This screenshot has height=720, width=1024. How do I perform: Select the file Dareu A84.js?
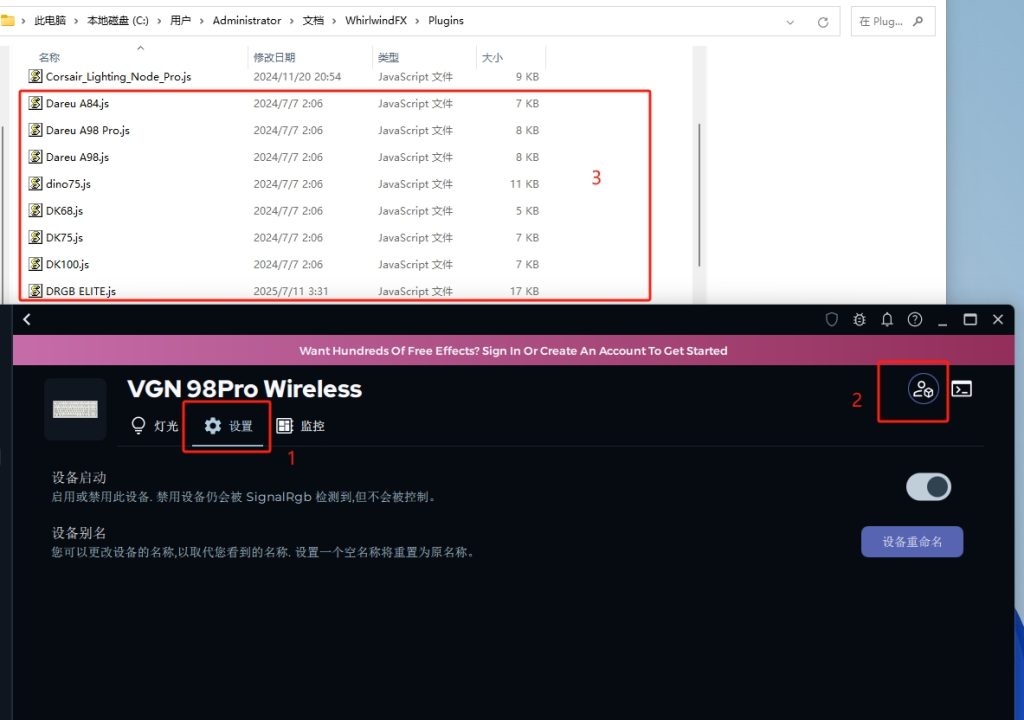pos(77,103)
